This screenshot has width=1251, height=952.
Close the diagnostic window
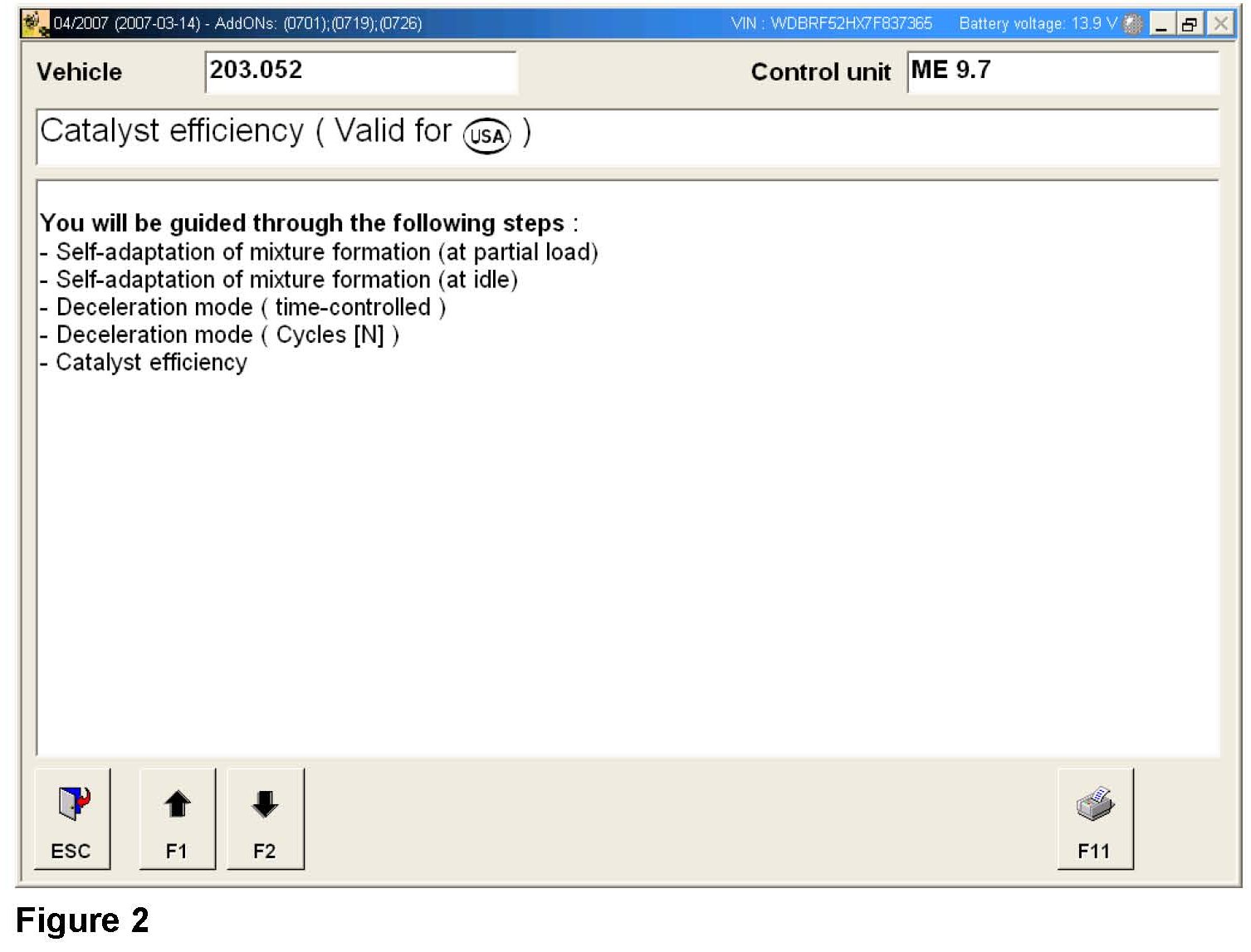tap(1220, 24)
